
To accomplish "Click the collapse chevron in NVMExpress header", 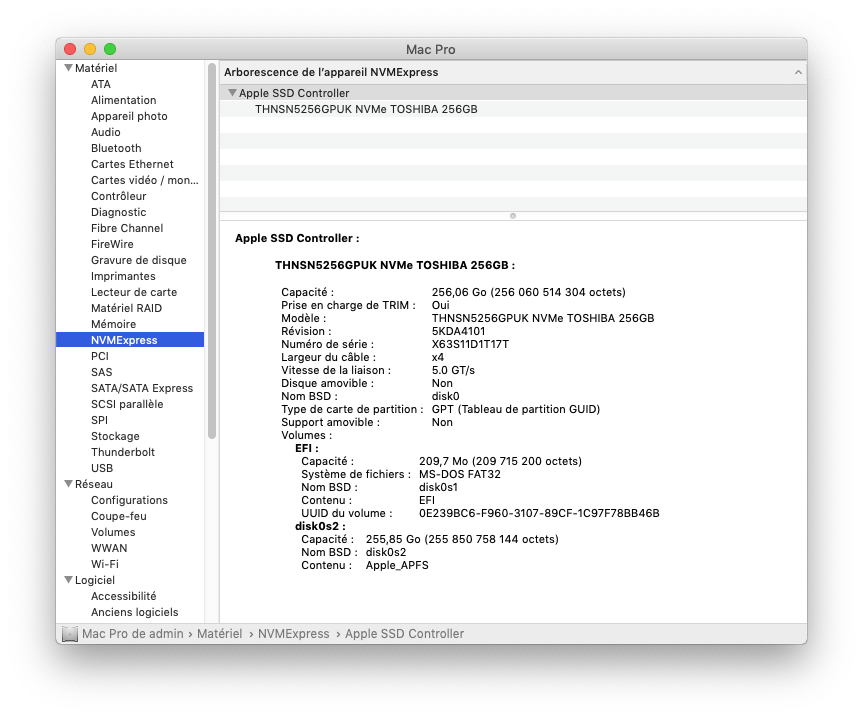I will point(798,73).
